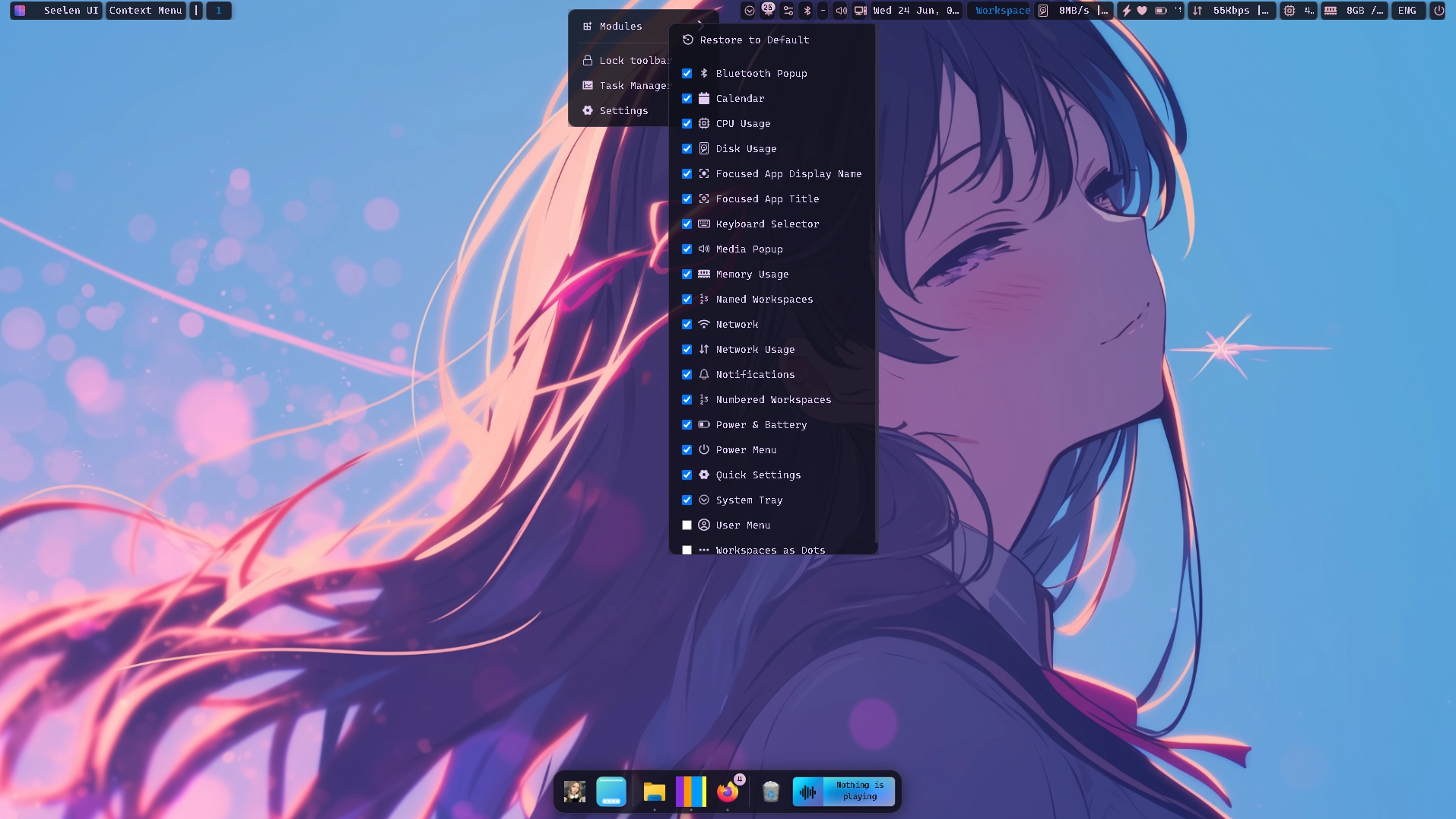This screenshot has width=1456, height=819.
Task: Open the Recycle Bin dock icon
Action: [770, 792]
